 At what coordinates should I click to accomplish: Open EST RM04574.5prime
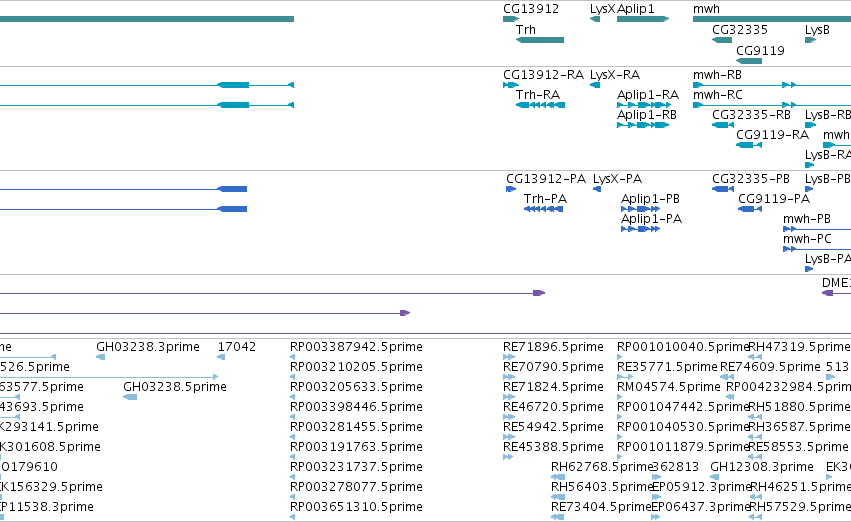click(x=669, y=387)
